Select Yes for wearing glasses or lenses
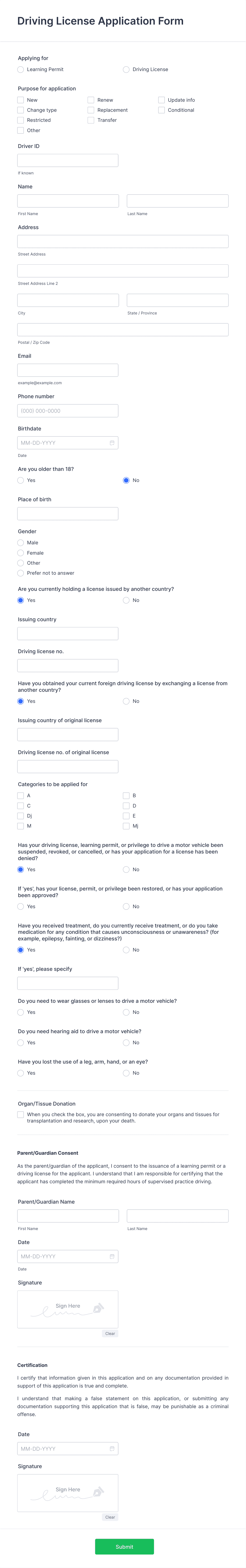246x1568 pixels. tap(20, 1012)
